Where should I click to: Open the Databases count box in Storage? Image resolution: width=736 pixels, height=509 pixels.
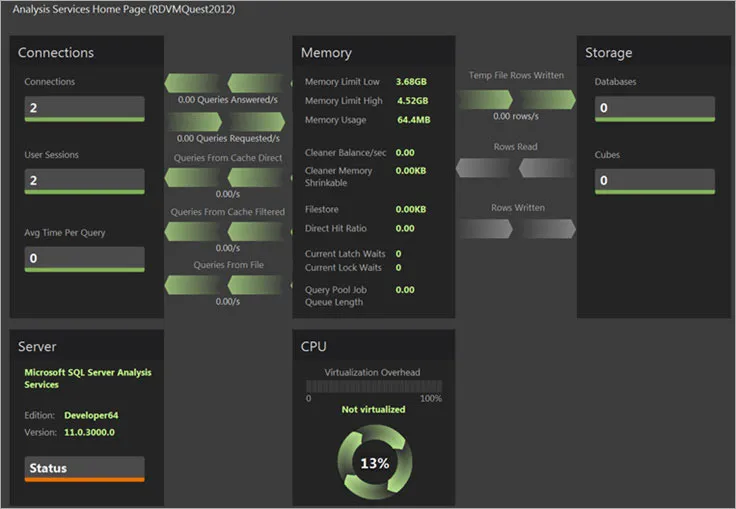click(654, 108)
